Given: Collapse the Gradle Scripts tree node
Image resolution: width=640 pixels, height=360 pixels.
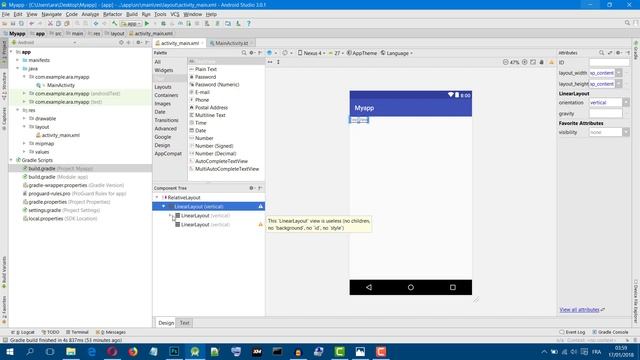Looking at the screenshot, I should [11, 160].
